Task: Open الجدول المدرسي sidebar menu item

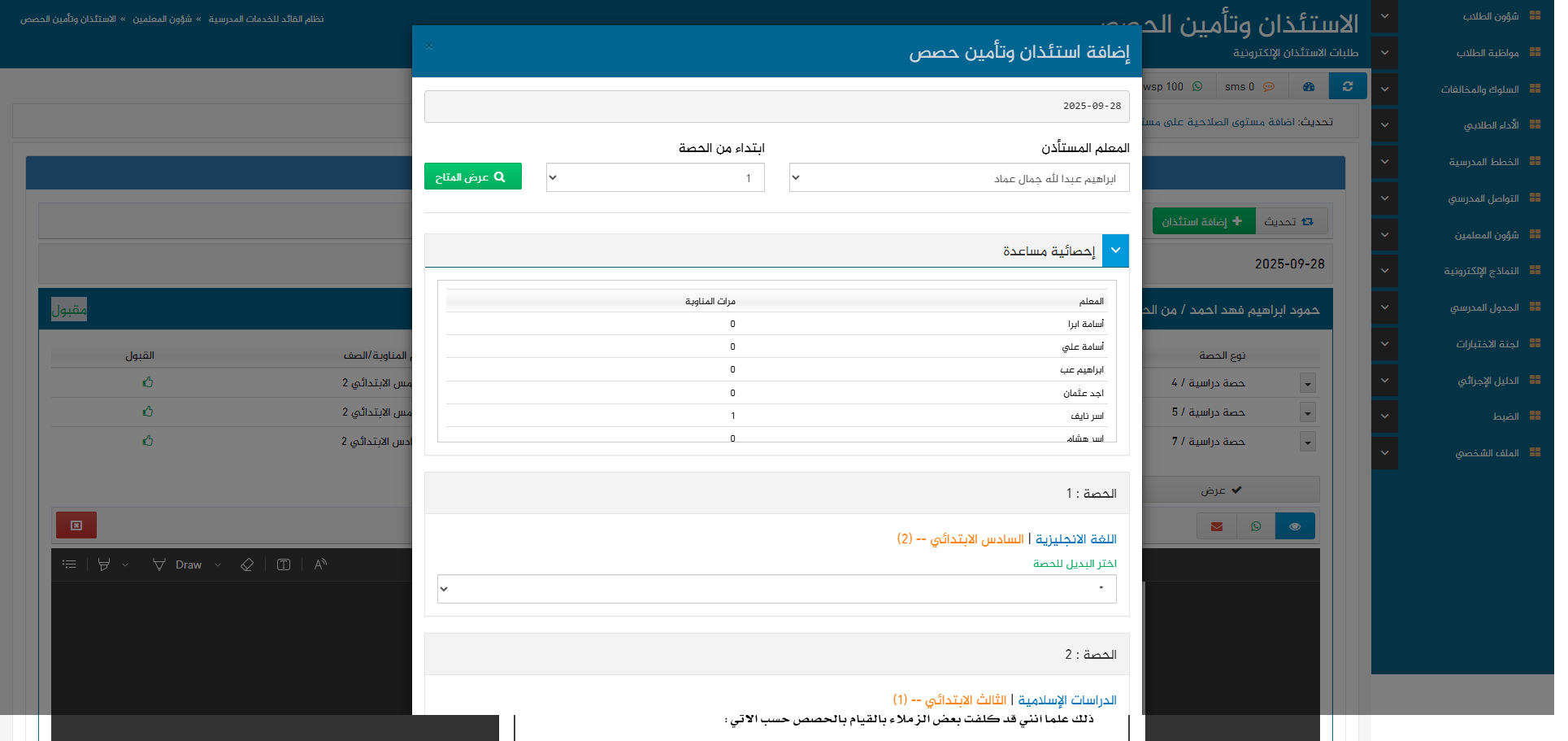Action: point(1483,307)
